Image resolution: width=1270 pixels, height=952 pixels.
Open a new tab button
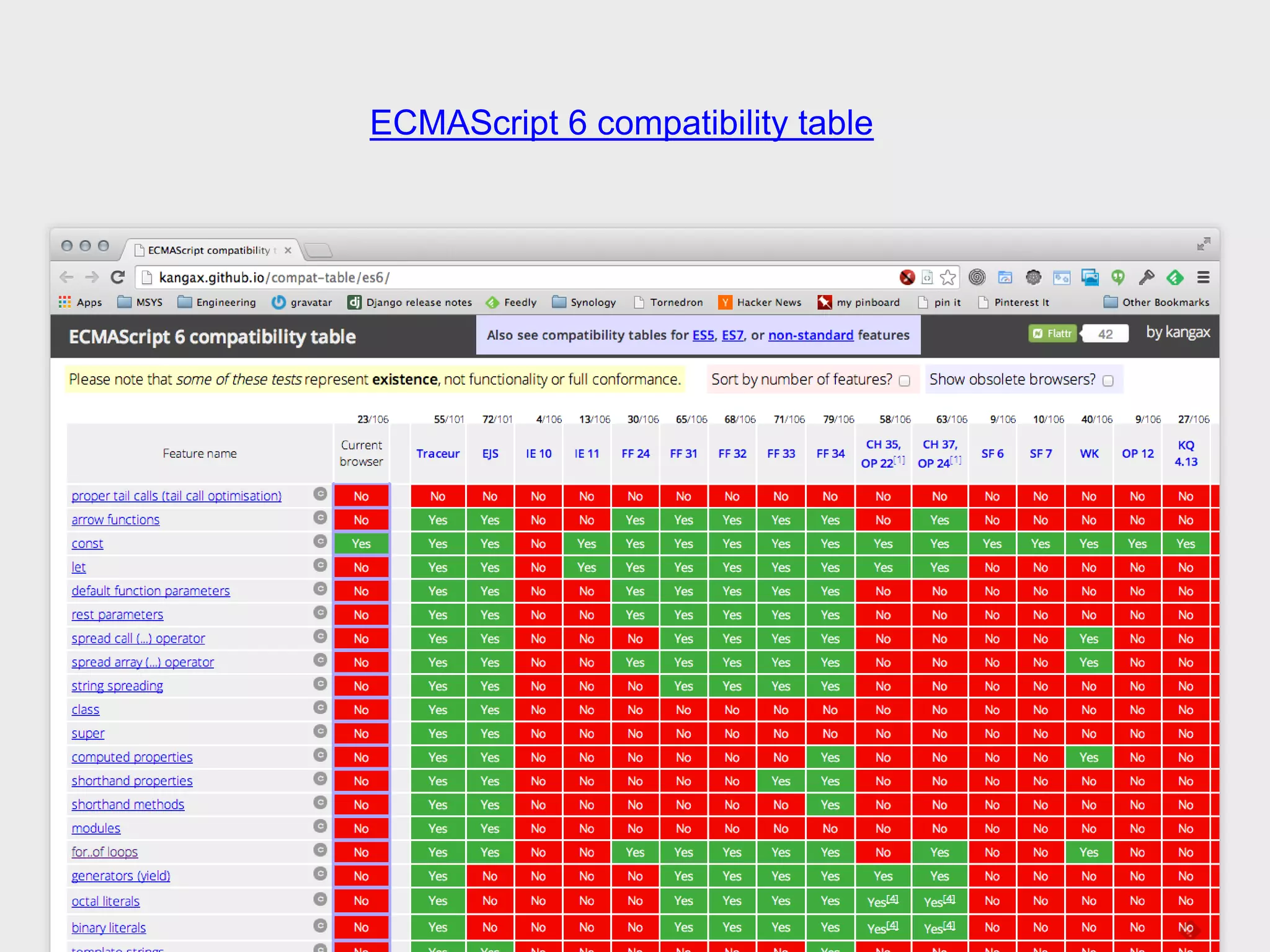tap(319, 250)
